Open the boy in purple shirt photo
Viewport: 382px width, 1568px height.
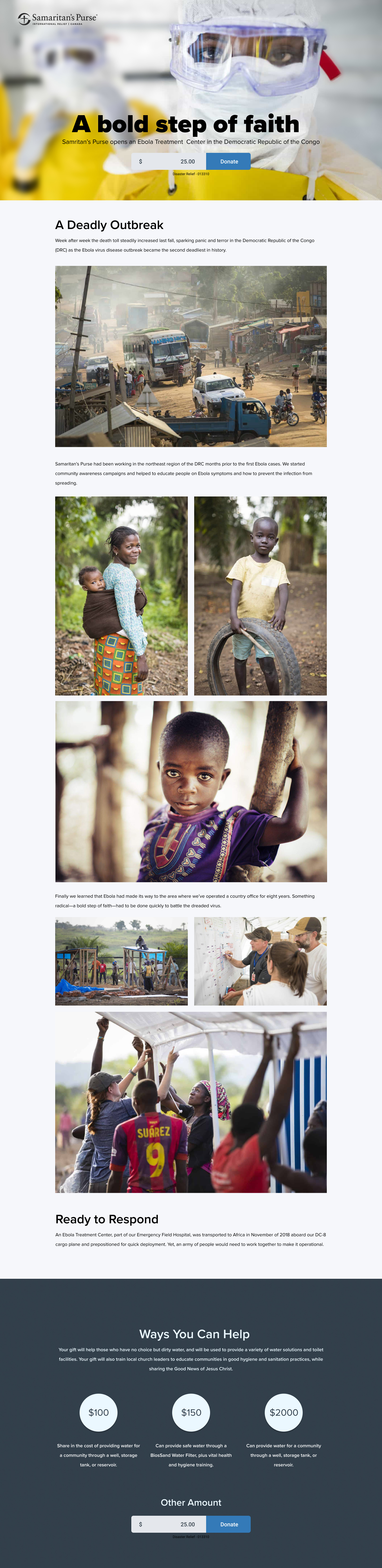pyautogui.click(x=191, y=791)
